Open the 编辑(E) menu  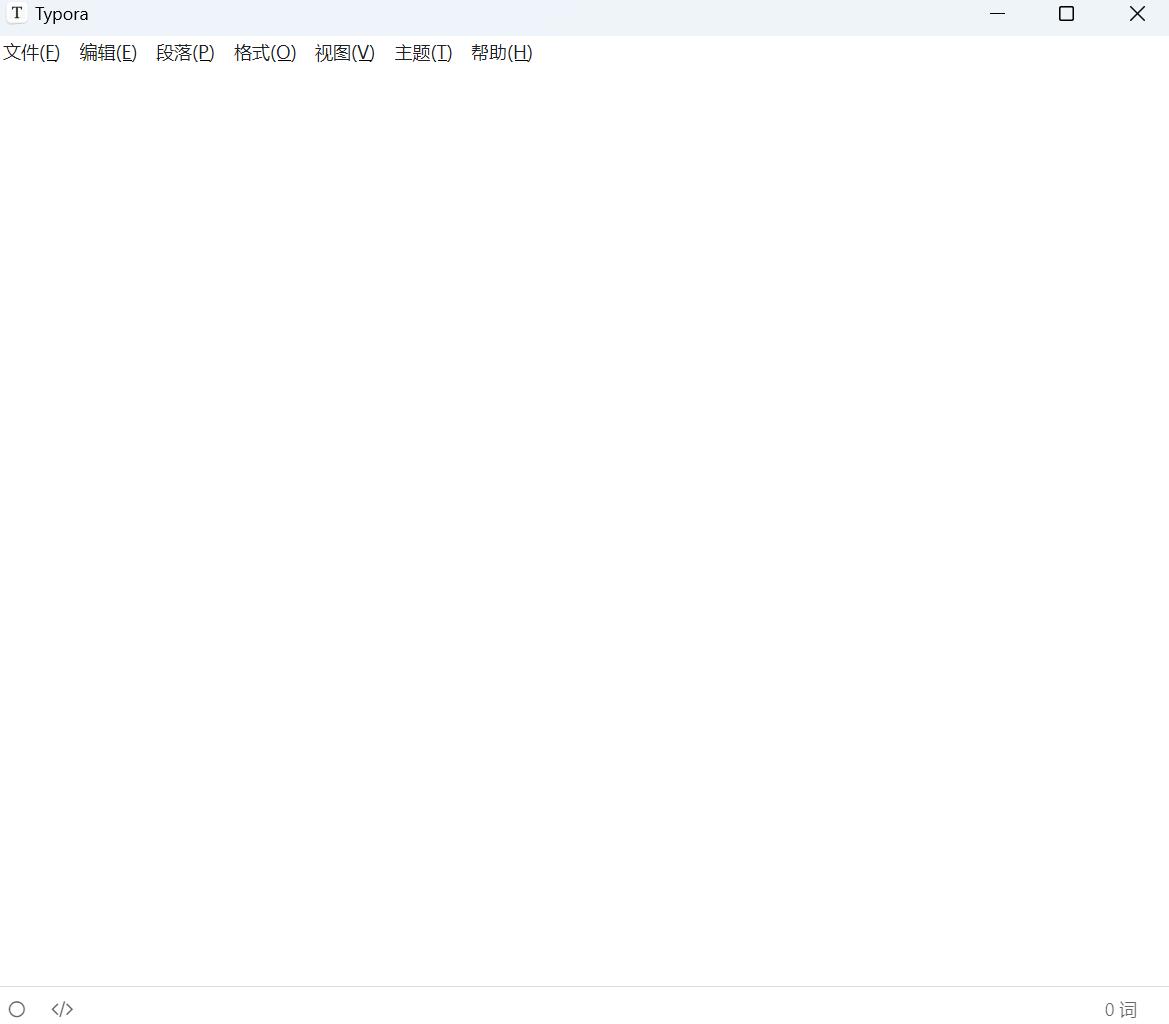tap(107, 53)
